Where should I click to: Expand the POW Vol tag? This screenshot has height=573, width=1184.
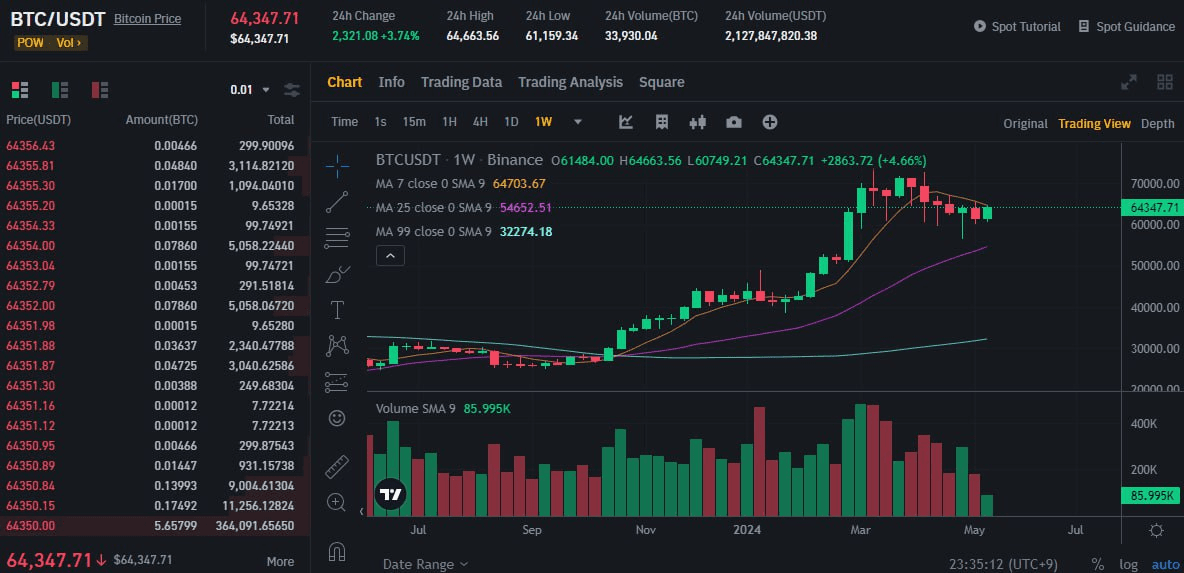51,43
